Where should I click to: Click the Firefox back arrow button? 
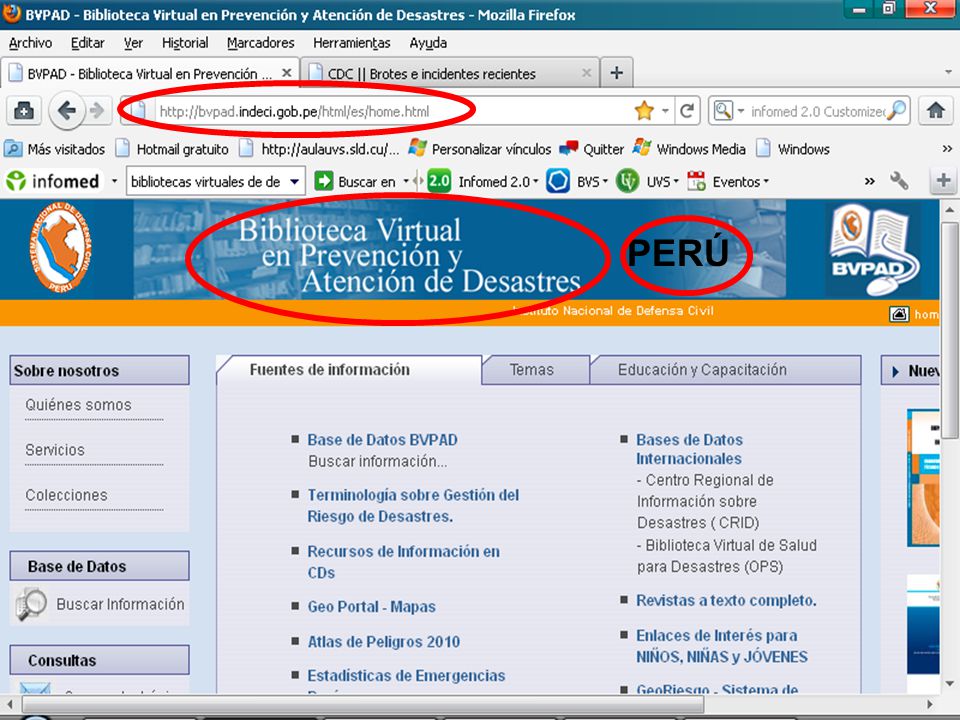point(66,111)
